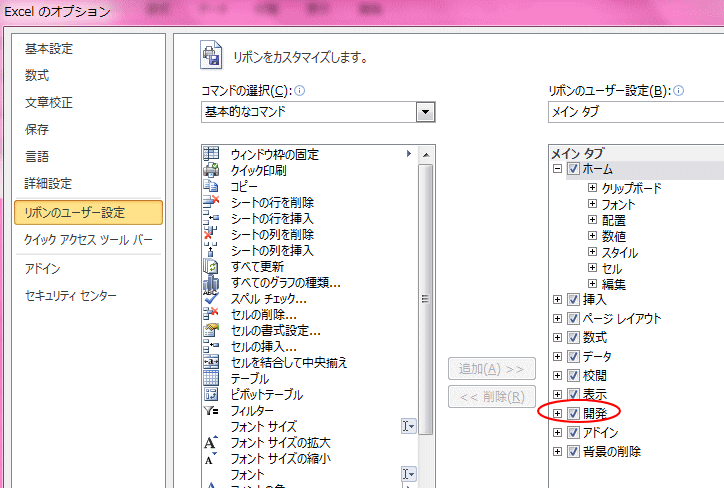Open クイック アクセス ツール バー category

tap(89, 240)
